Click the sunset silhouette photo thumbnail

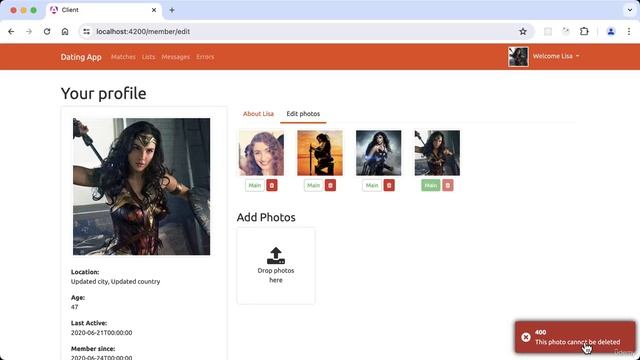[x=320, y=153]
